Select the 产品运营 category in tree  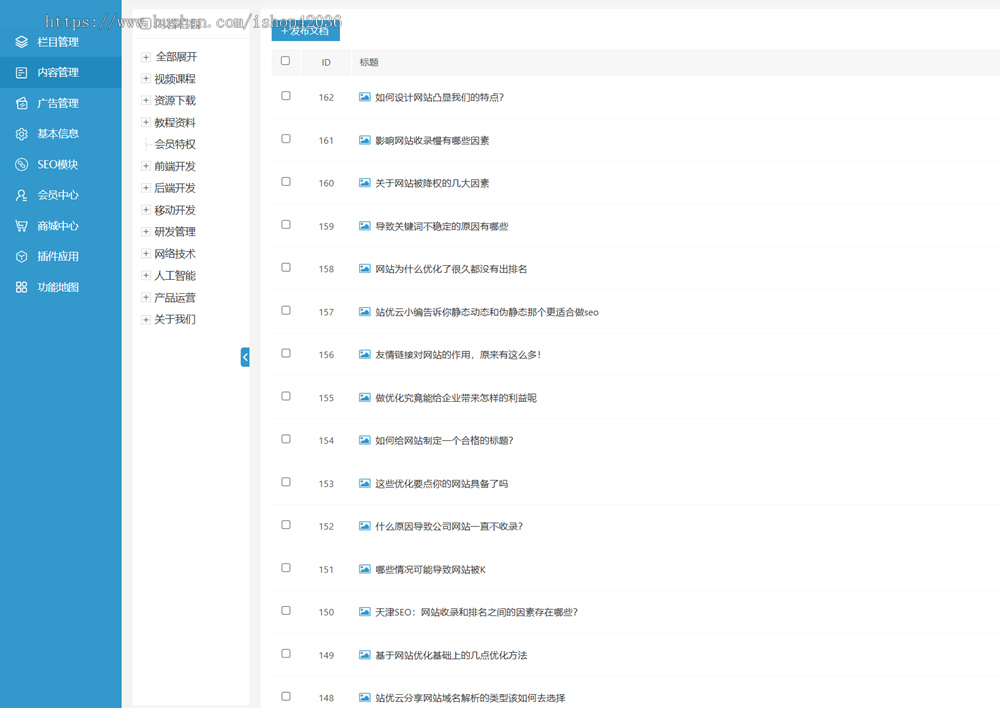[x=175, y=297]
